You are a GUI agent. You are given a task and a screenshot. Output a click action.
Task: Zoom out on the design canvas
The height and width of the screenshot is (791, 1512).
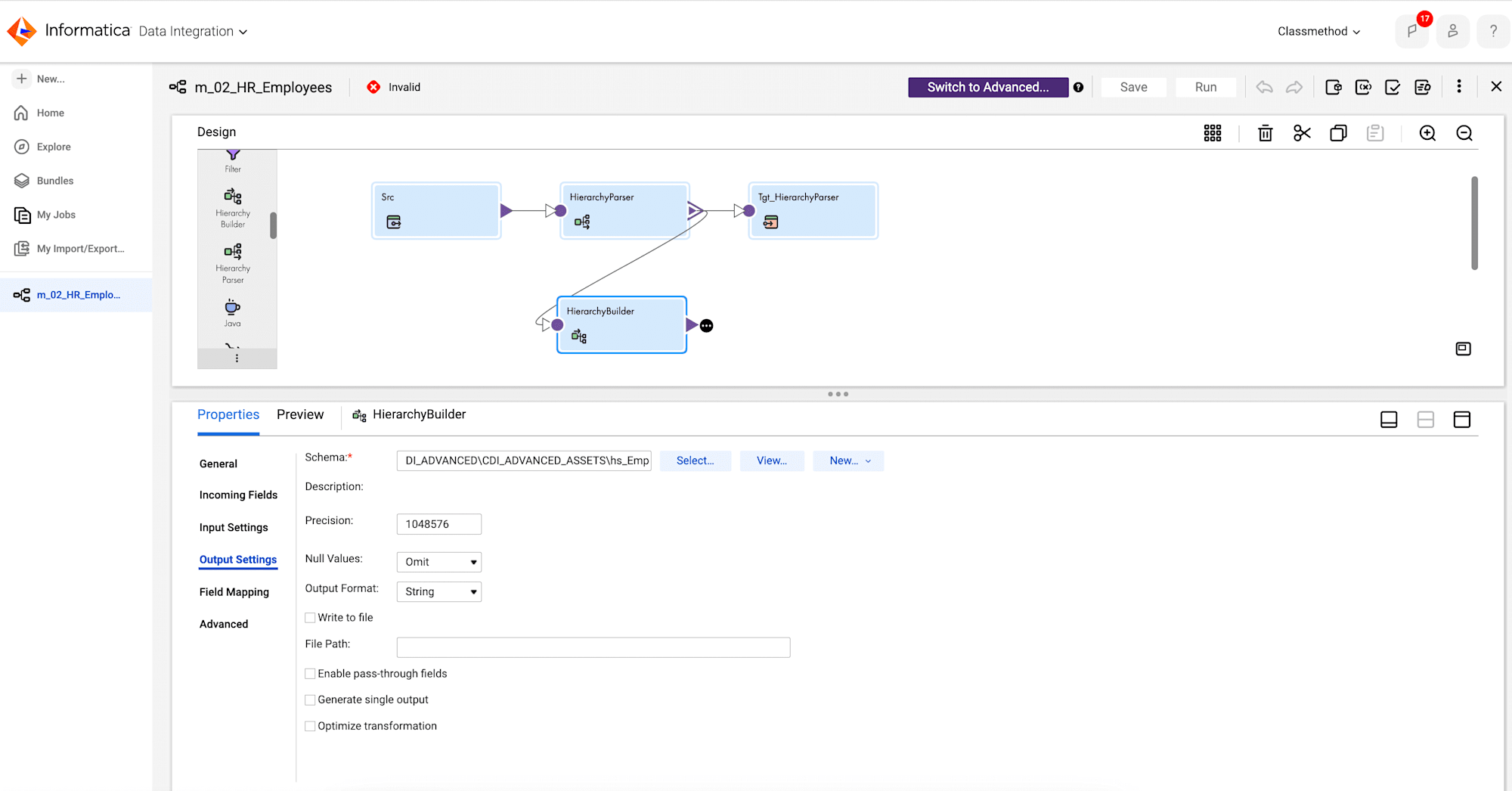click(x=1464, y=133)
